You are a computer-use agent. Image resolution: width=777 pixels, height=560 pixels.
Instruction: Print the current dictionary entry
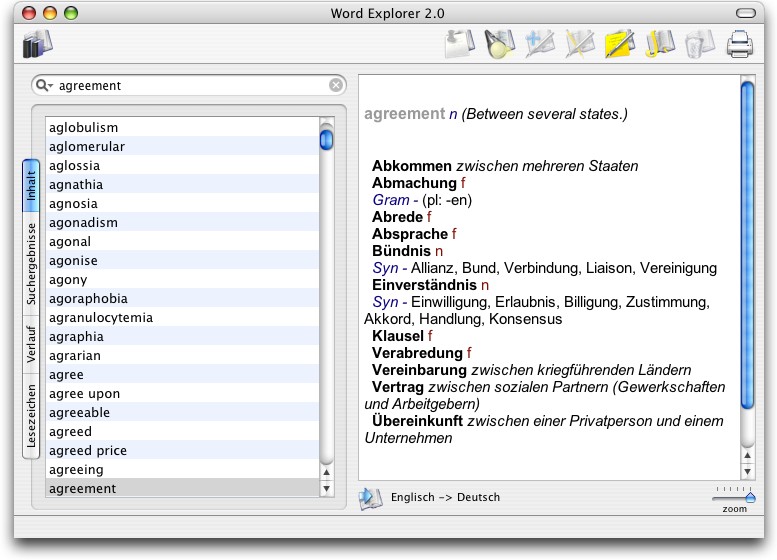739,44
